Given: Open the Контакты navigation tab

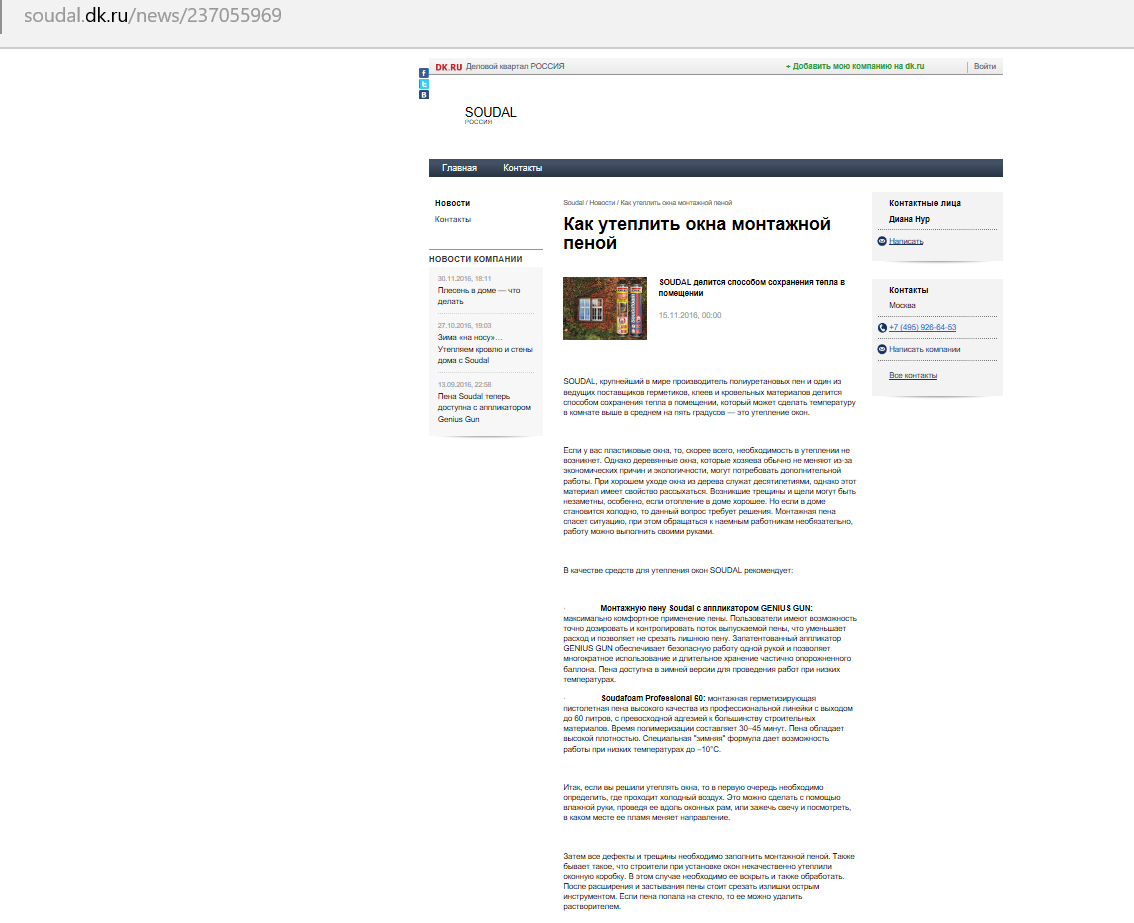Looking at the screenshot, I should (522, 168).
